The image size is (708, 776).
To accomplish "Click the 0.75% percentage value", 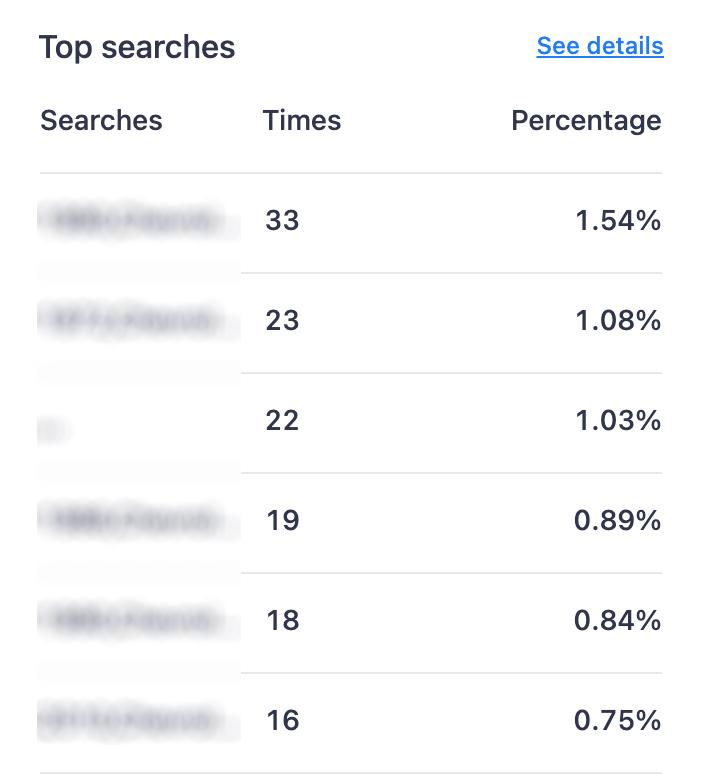I will point(617,720).
